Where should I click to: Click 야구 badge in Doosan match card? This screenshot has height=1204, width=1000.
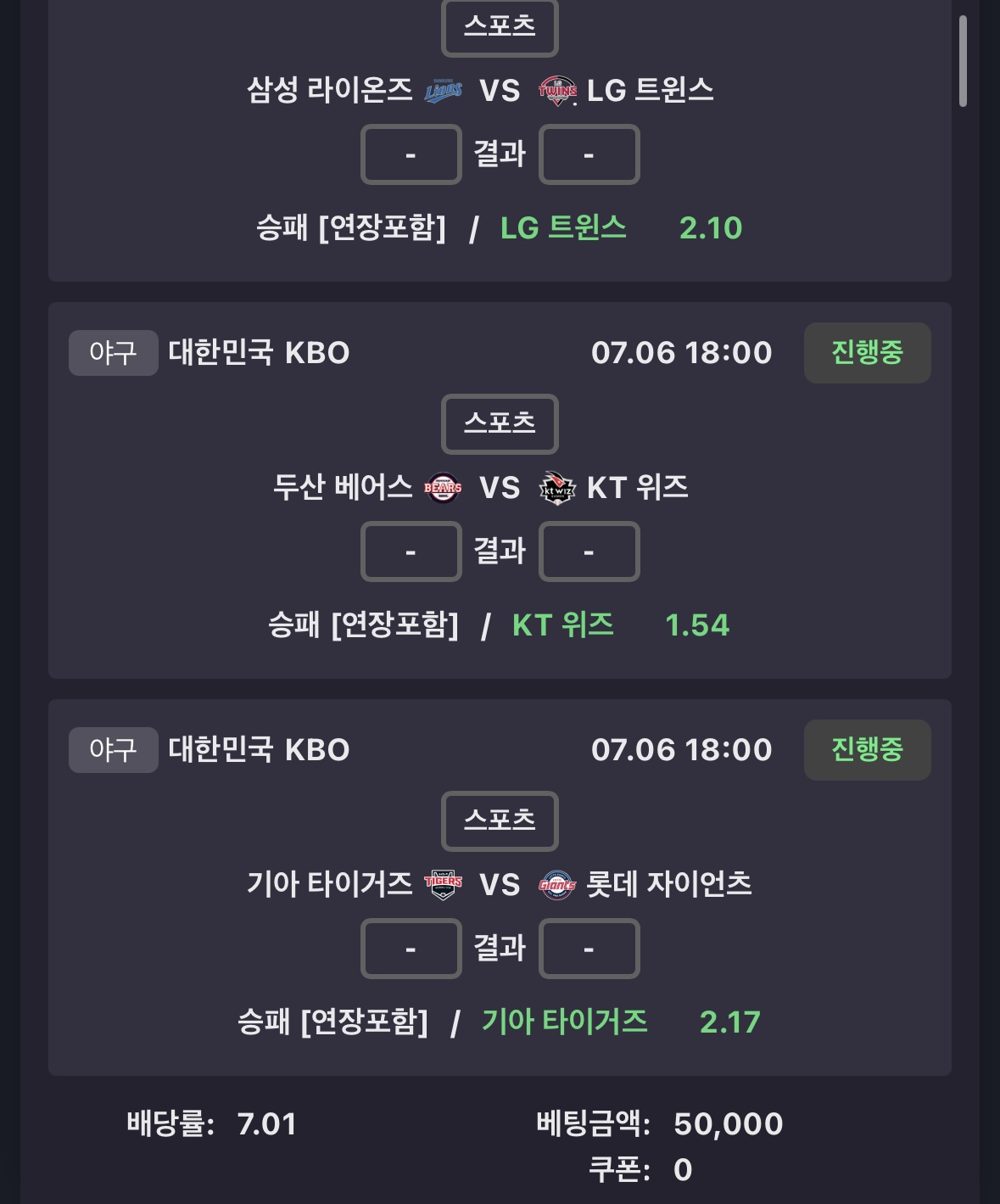(x=113, y=352)
